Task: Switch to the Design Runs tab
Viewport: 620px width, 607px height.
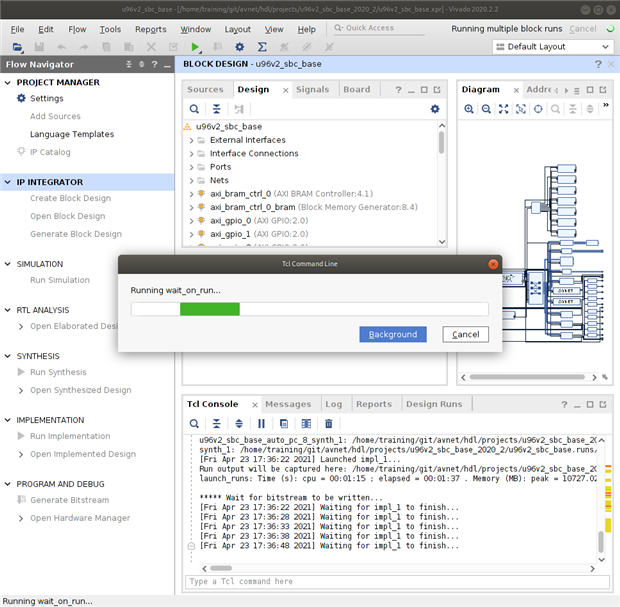Action: click(433, 404)
